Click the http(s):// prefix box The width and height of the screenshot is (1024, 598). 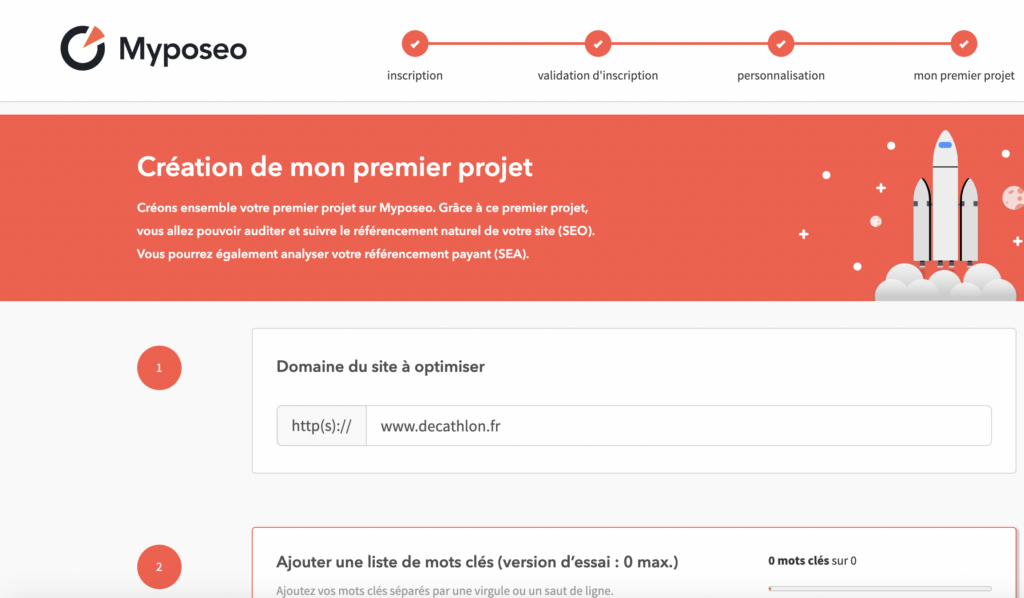click(321, 426)
